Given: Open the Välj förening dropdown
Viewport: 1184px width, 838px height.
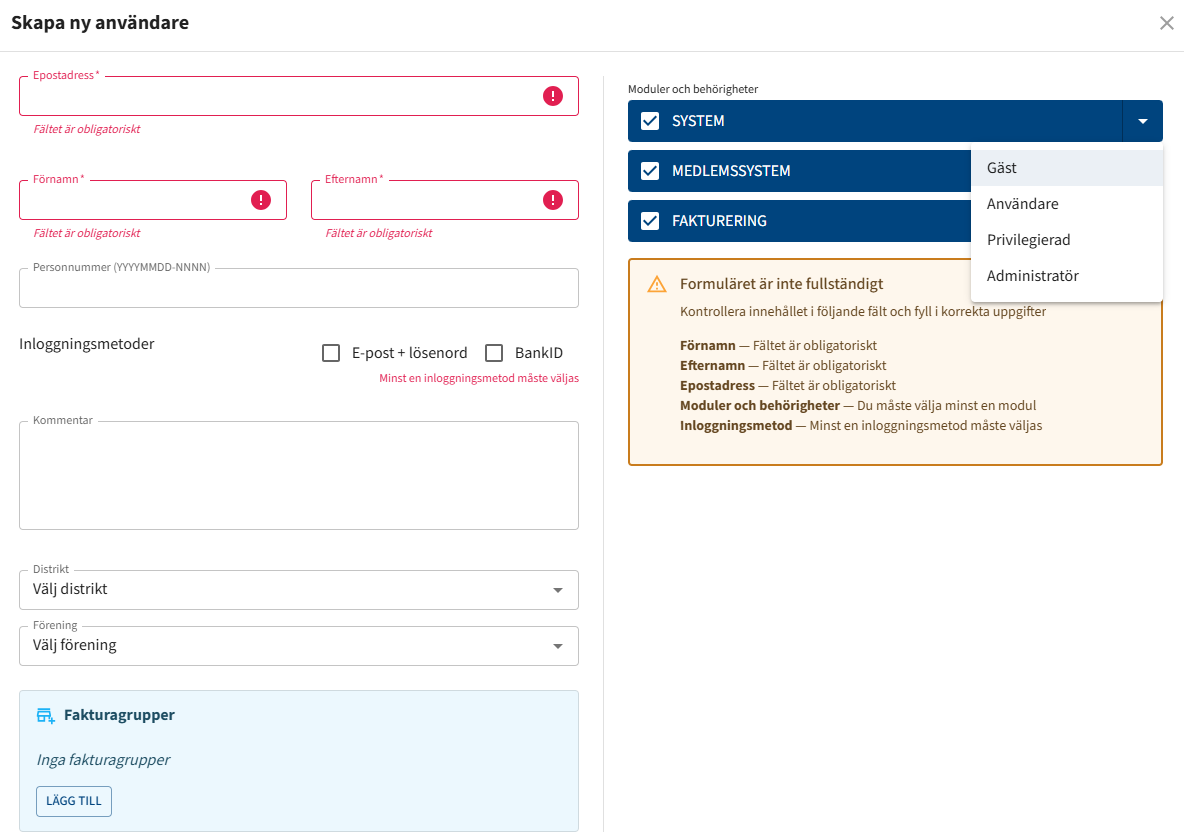Looking at the screenshot, I should [299, 646].
